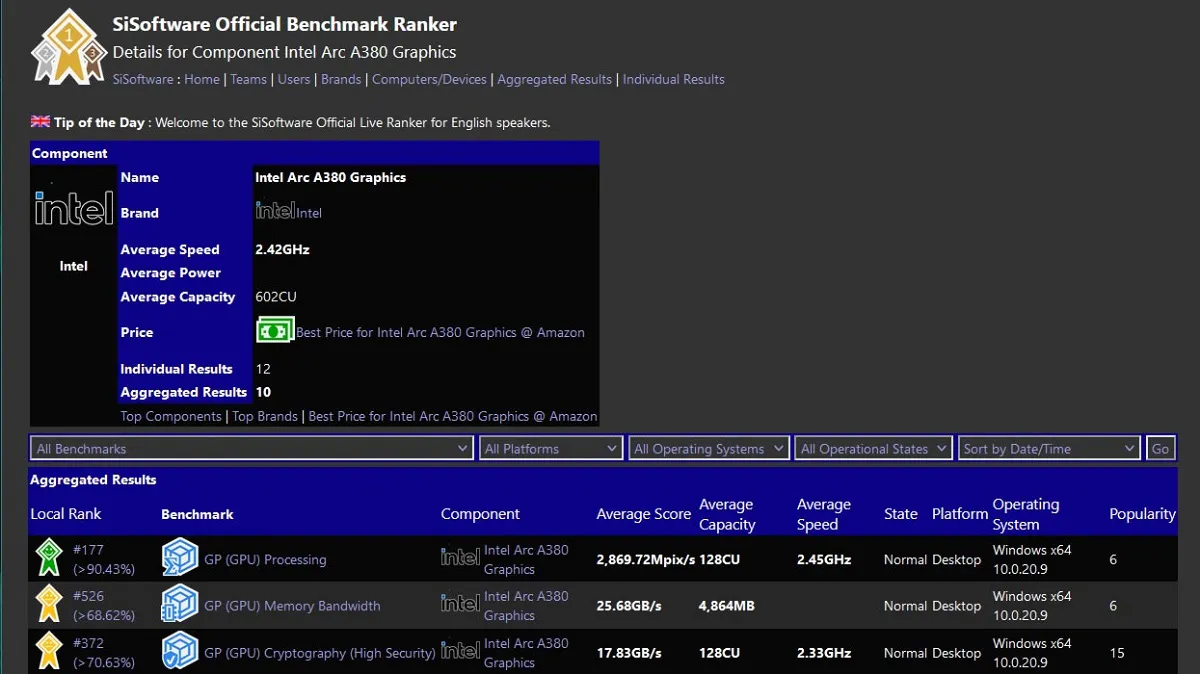Open Best Price link in Price row
The height and width of the screenshot is (674, 1200).
(440, 332)
